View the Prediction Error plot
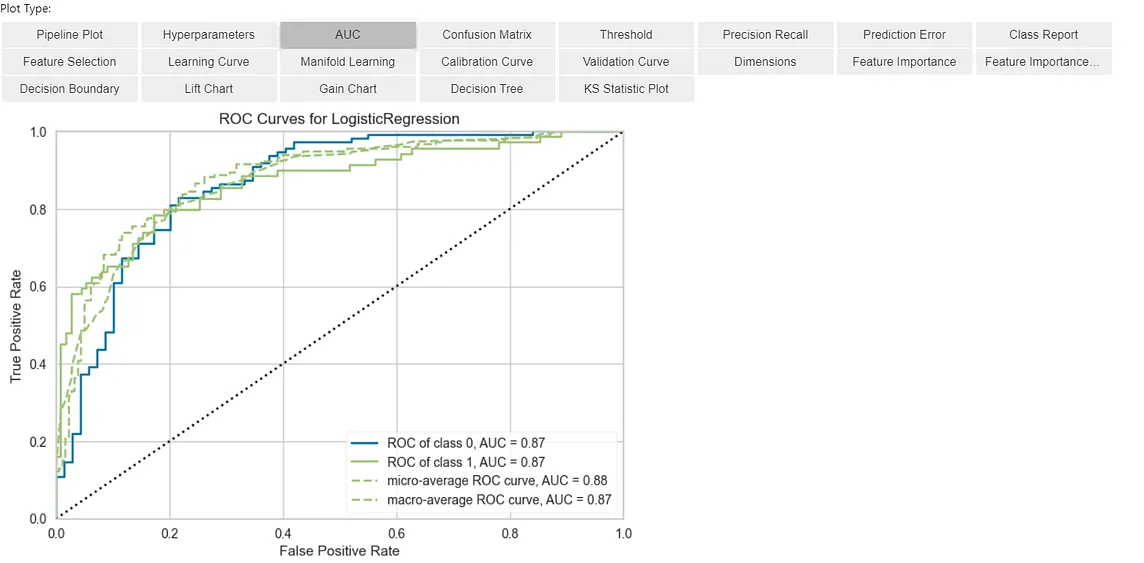This screenshot has width=1144, height=563. (x=905, y=34)
